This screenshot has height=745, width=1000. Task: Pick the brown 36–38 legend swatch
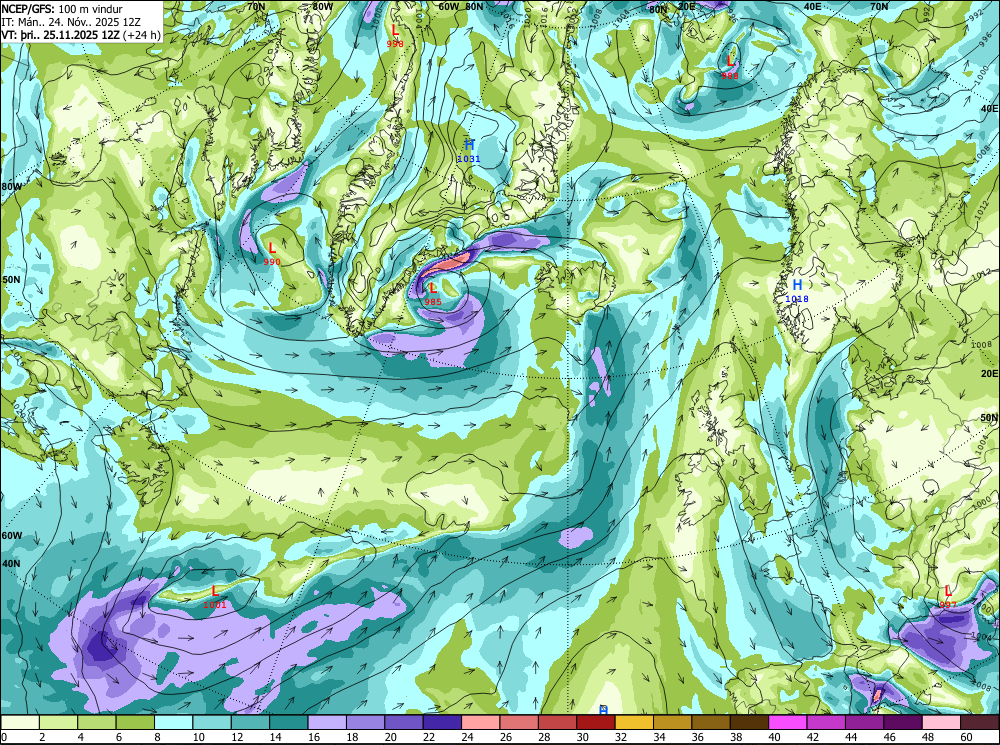tap(710, 722)
